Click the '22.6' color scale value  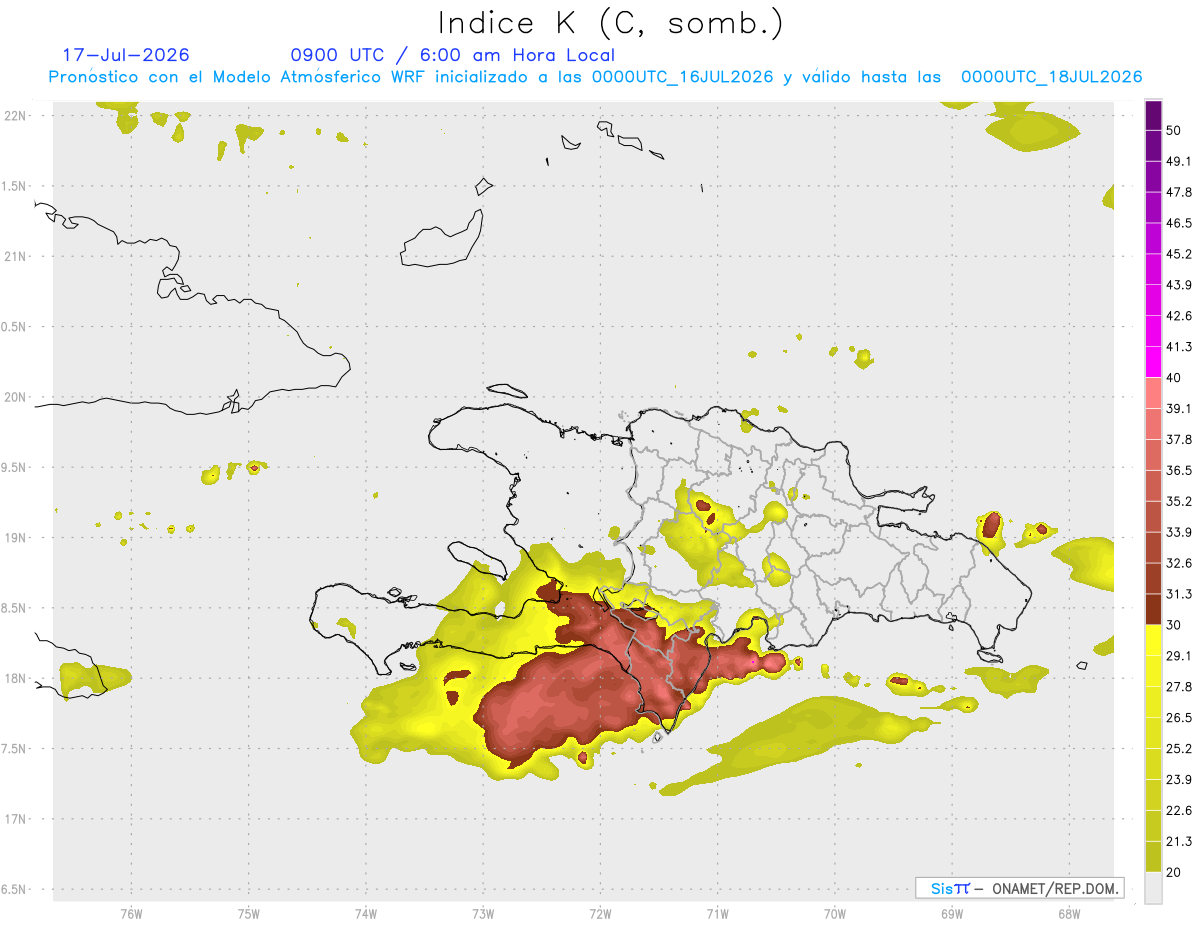click(x=1179, y=811)
